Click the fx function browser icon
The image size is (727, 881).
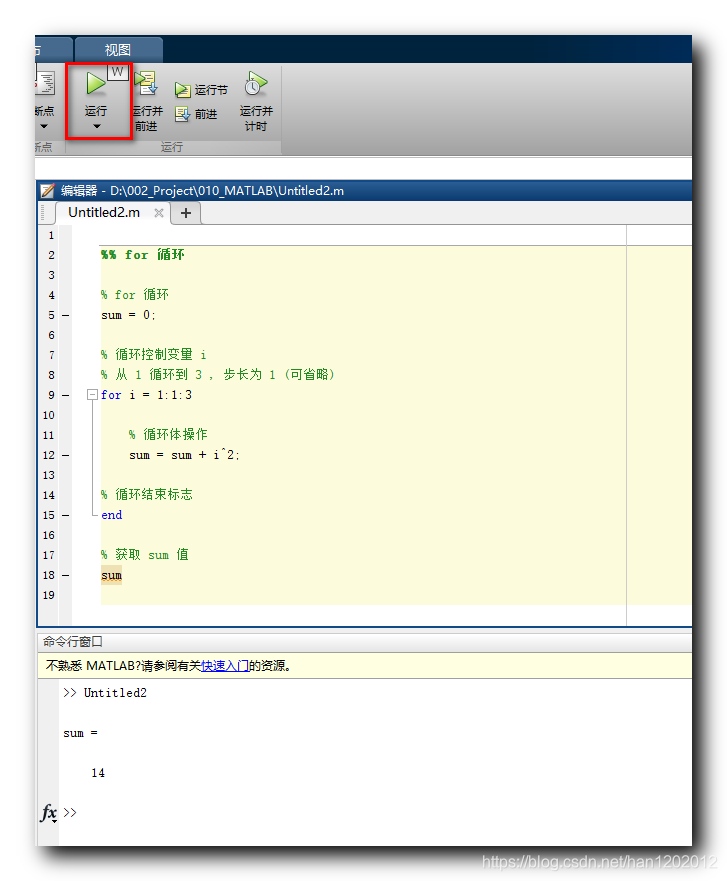(x=48, y=812)
